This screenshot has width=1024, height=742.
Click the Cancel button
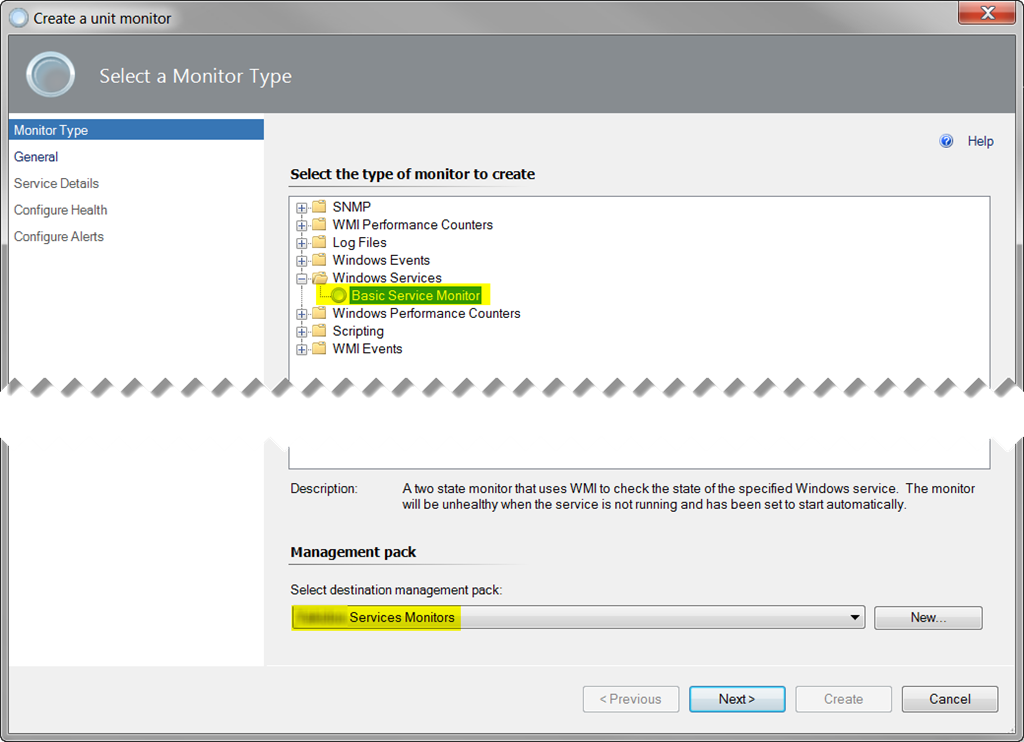949,699
